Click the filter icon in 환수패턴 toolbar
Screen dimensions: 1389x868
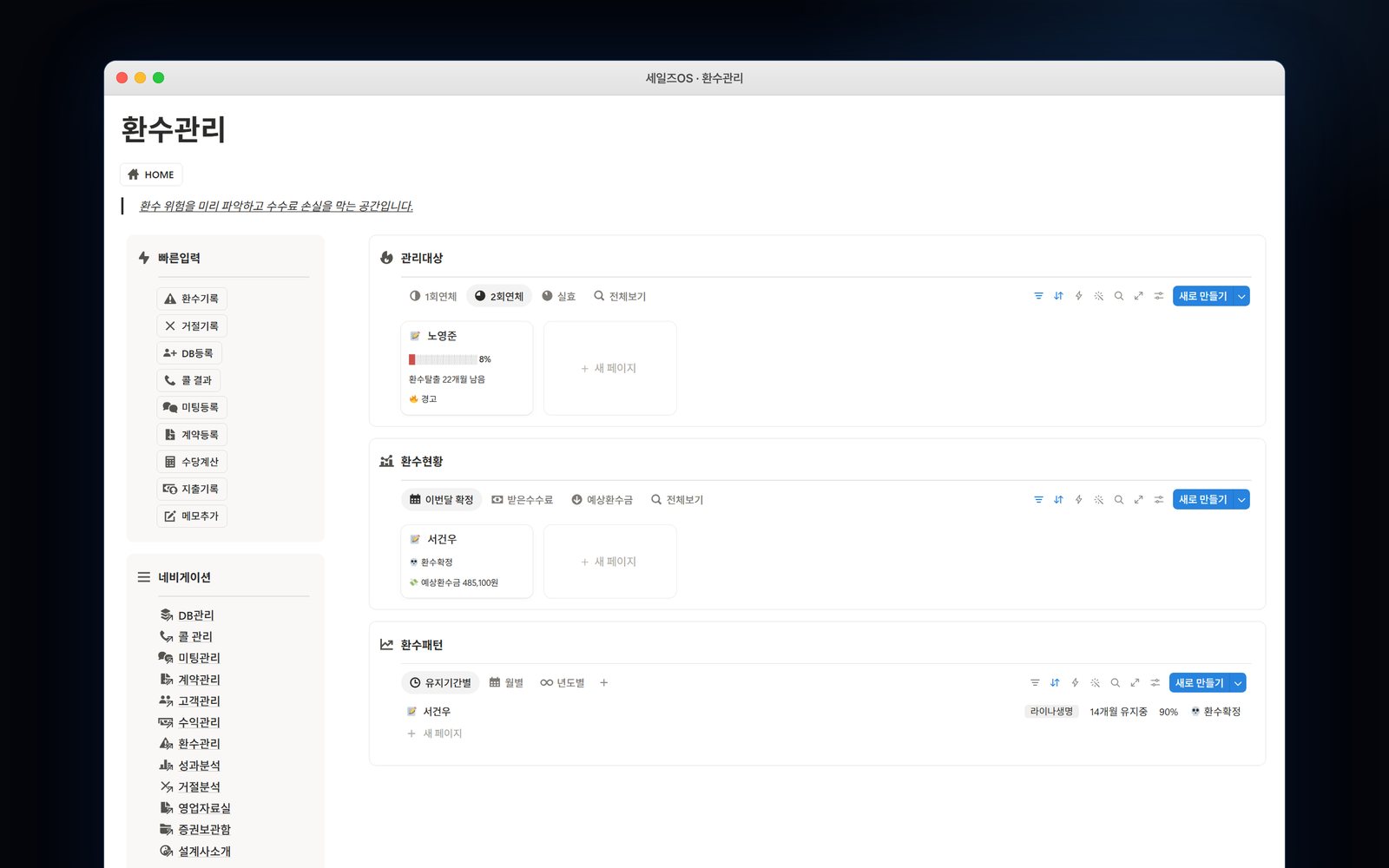(x=1035, y=683)
